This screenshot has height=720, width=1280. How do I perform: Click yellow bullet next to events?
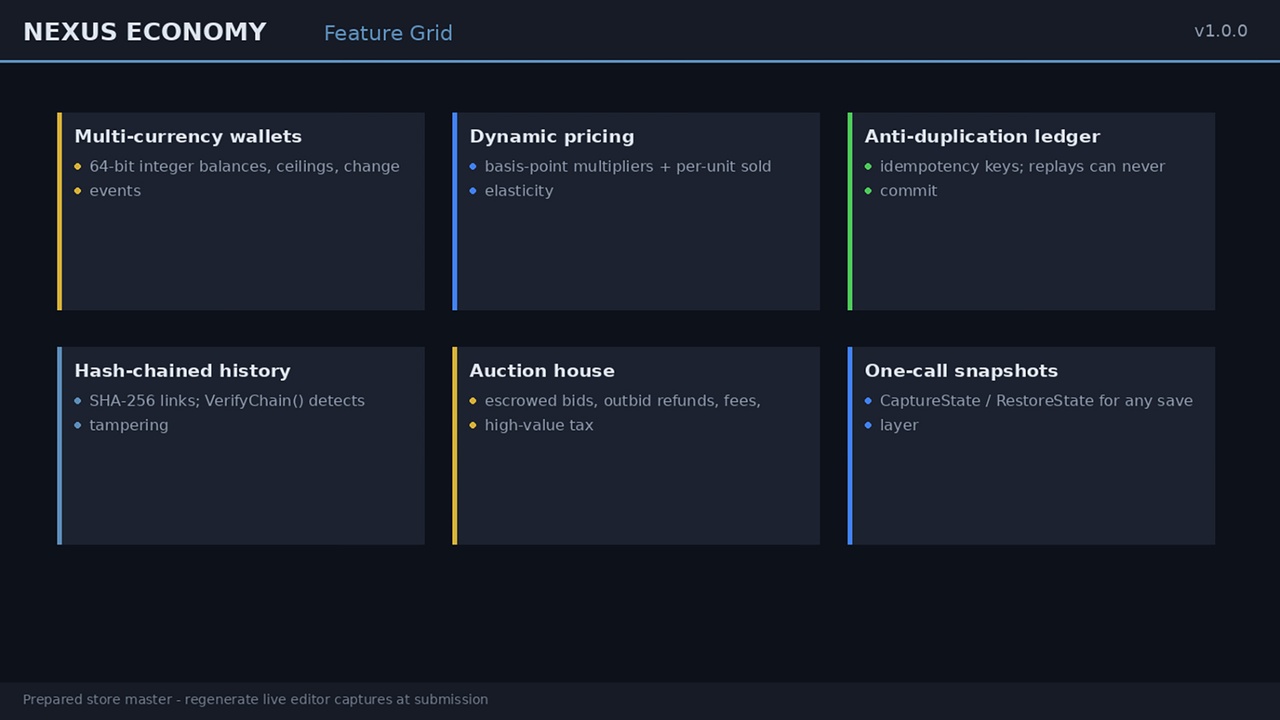[78, 191]
